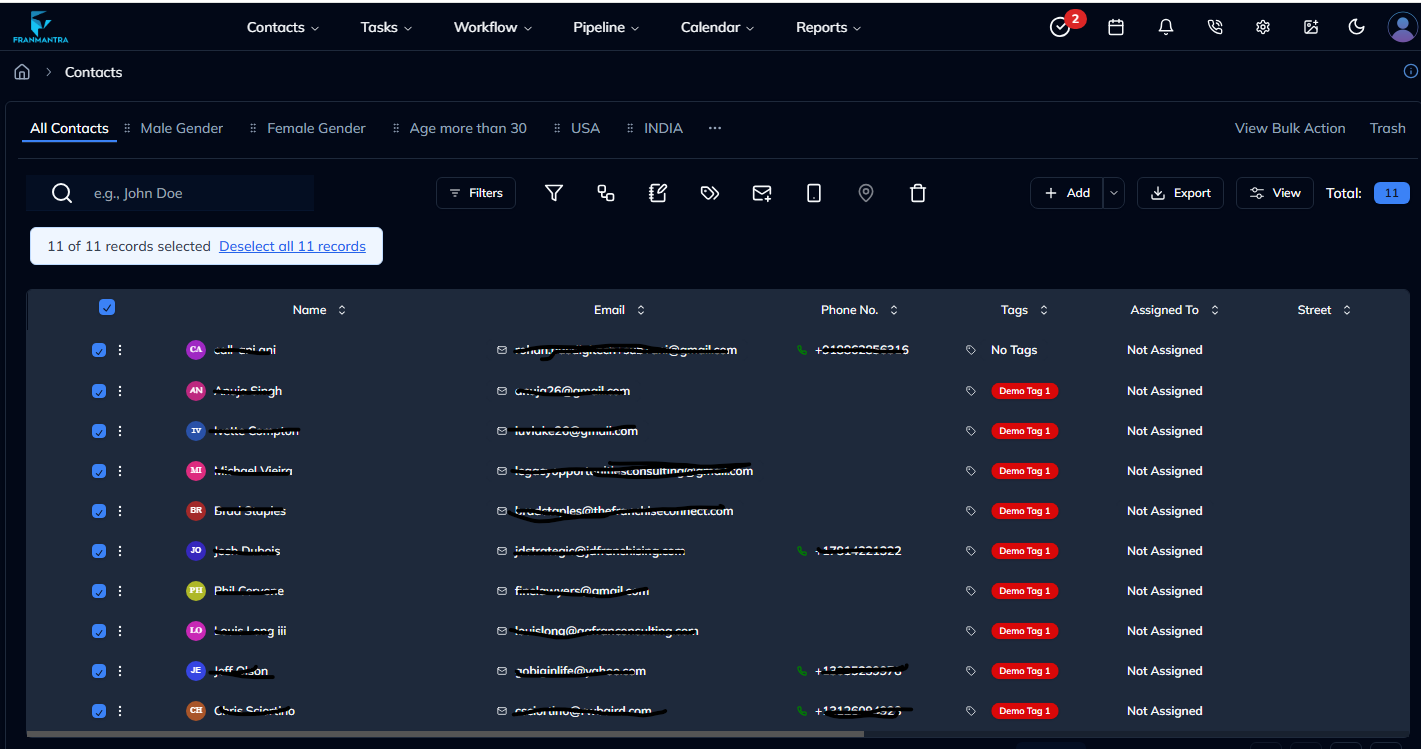The width and height of the screenshot is (1421, 749).
Task: Click the tag icon in toolbar
Action: pos(710,193)
